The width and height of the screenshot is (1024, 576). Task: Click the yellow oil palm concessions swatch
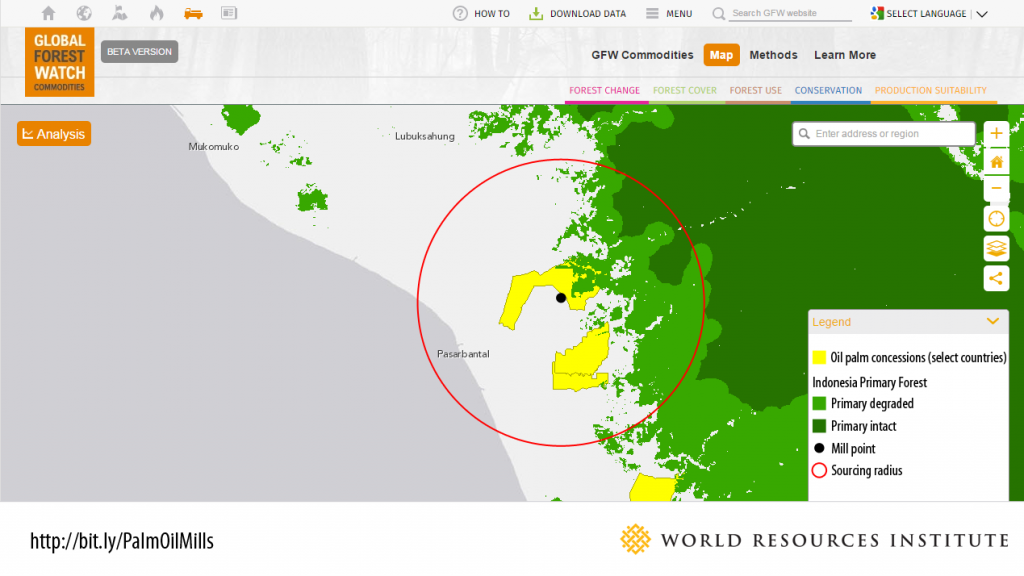(x=819, y=357)
